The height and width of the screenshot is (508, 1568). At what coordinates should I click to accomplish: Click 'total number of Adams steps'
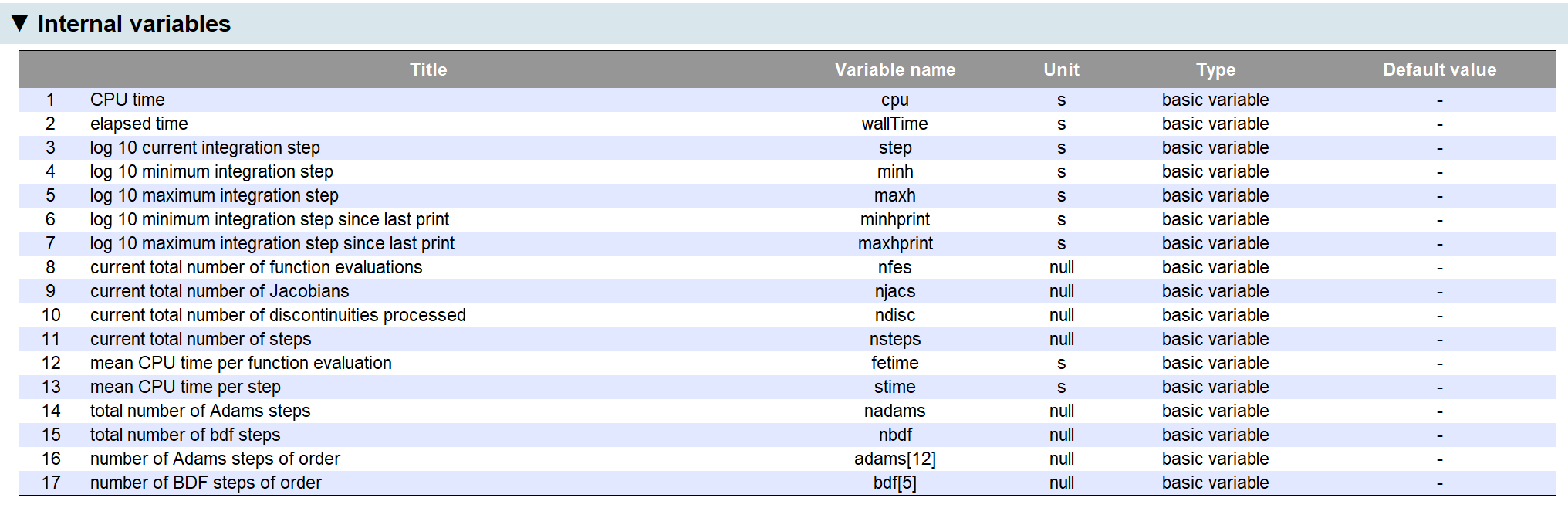point(200,411)
